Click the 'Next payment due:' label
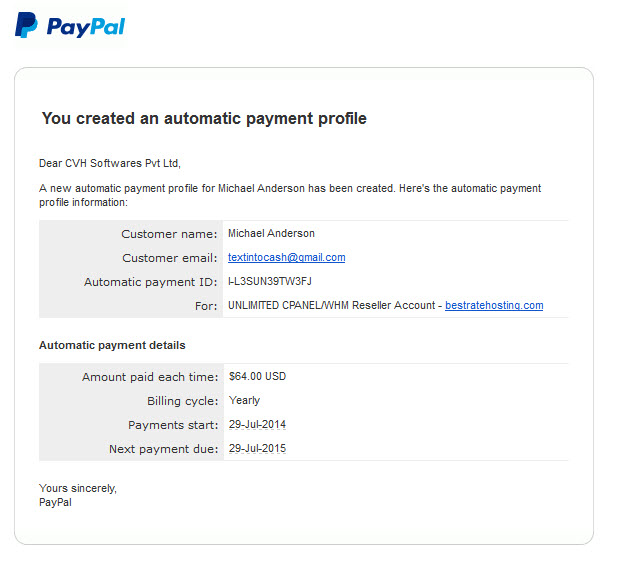This screenshot has height=564, width=626. point(164,449)
